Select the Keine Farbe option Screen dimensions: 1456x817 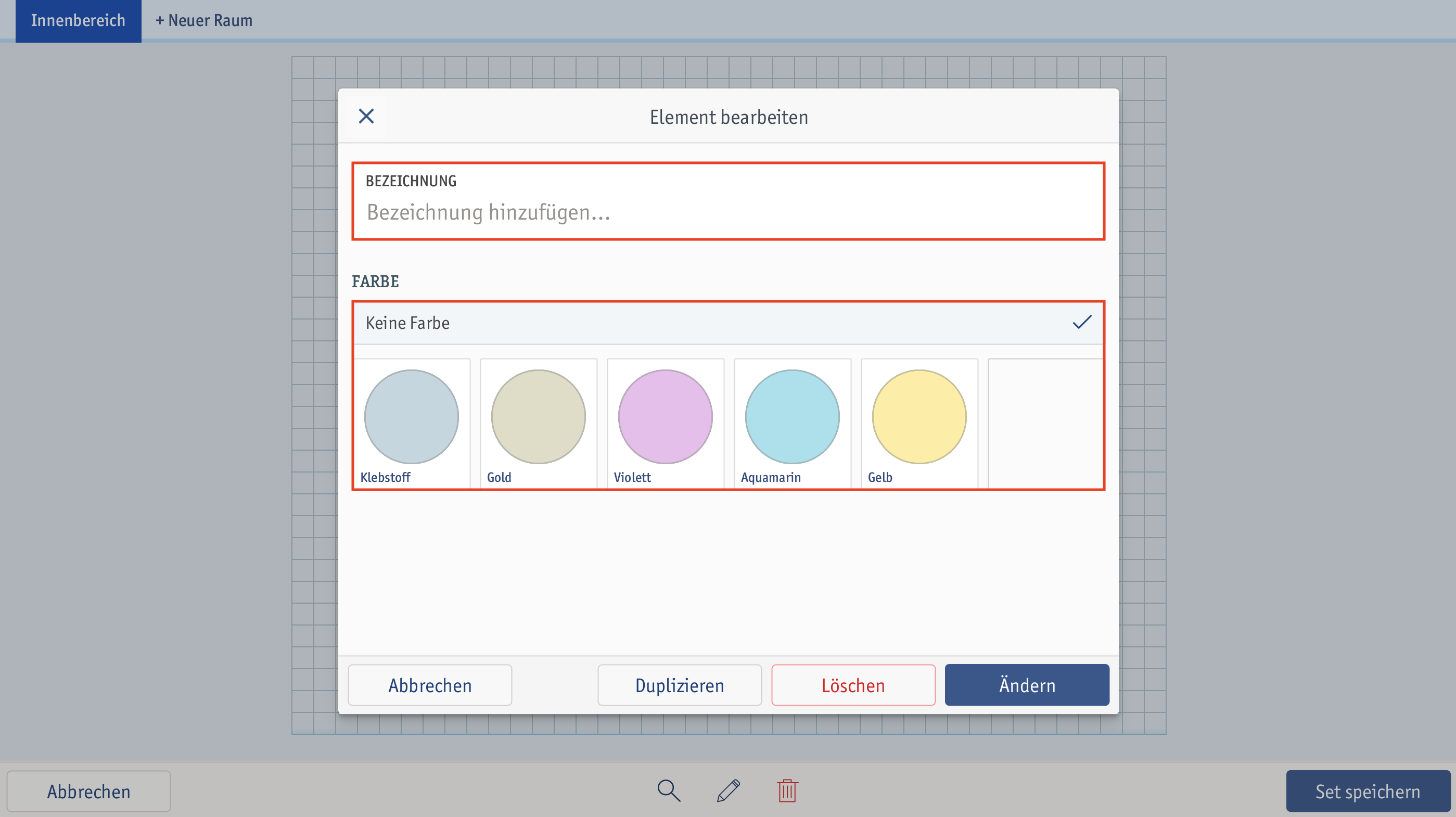(728, 323)
